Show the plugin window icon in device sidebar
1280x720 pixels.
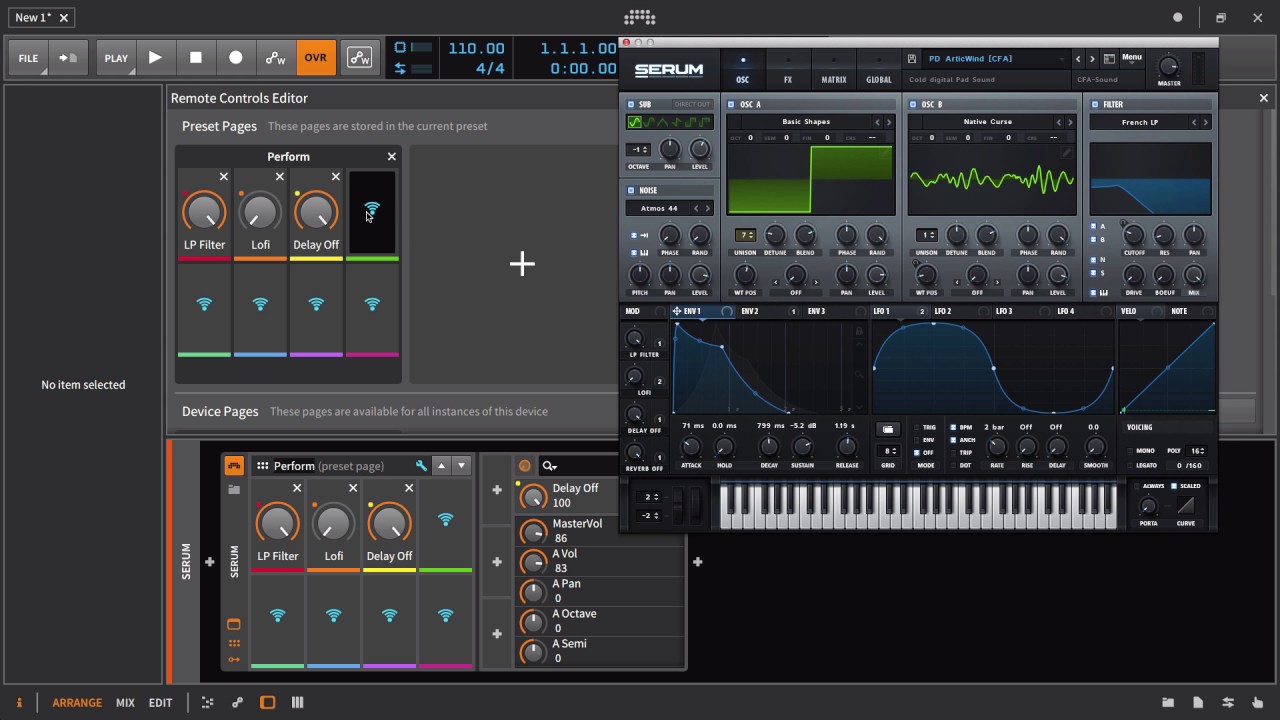pyautogui.click(x=234, y=624)
